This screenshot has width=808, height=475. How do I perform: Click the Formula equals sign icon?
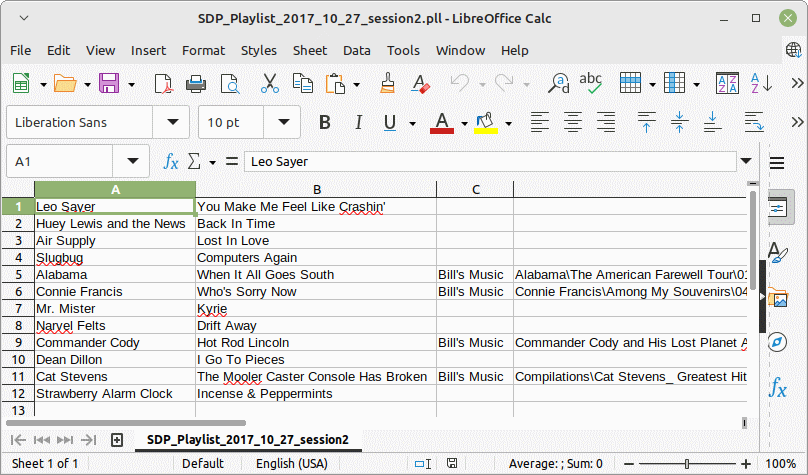click(232, 162)
